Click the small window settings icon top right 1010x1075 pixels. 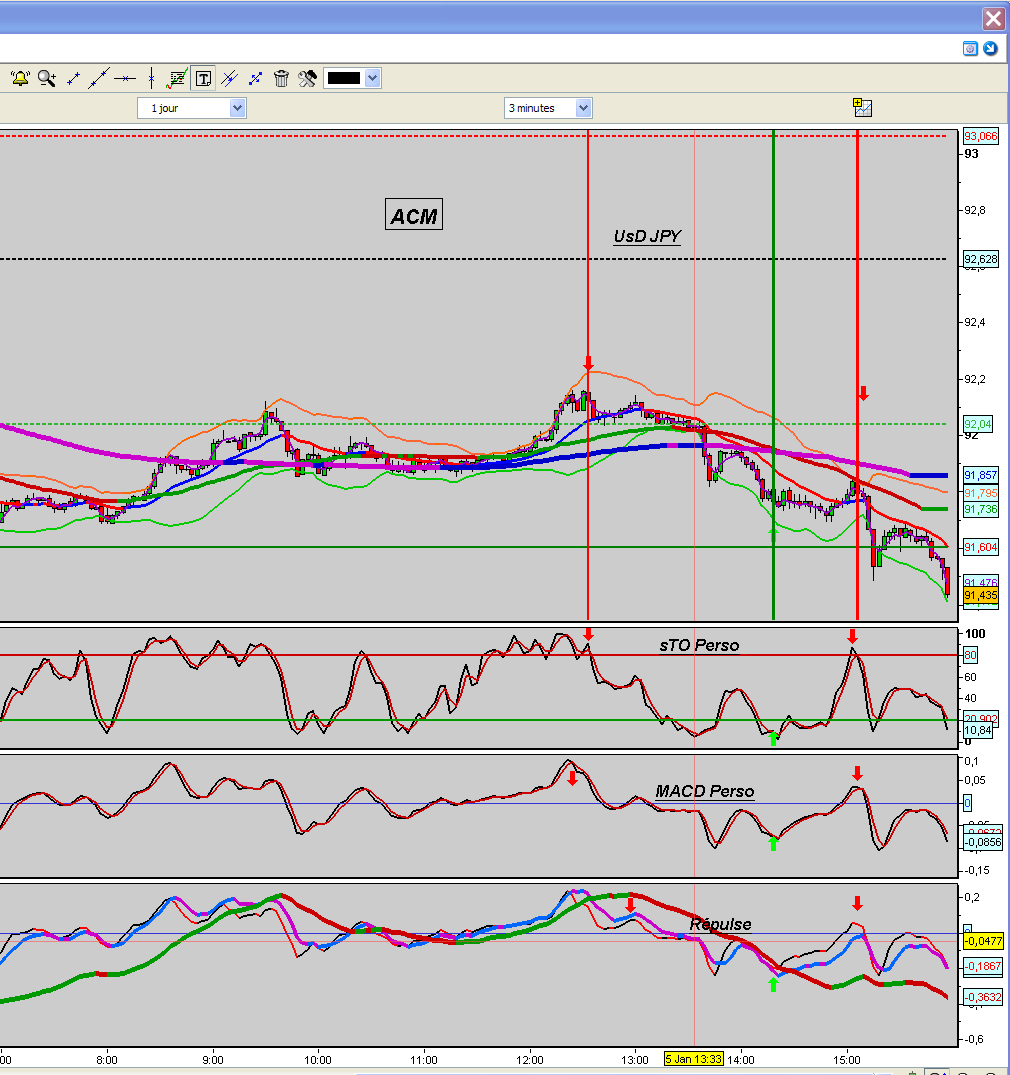click(970, 48)
